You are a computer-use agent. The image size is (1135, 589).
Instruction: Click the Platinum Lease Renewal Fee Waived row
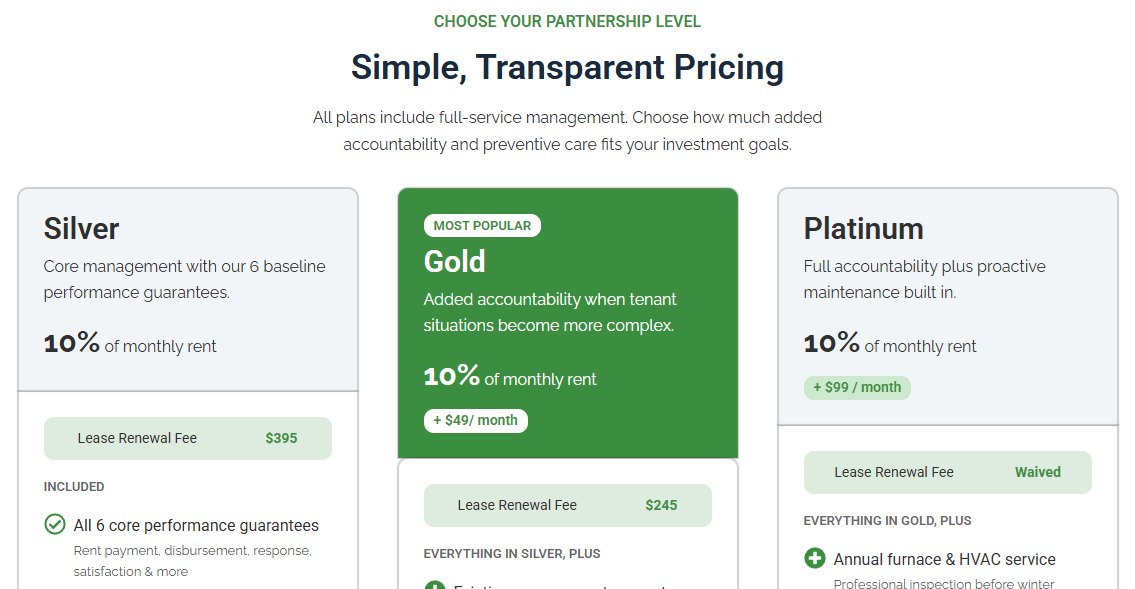pos(947,472)
